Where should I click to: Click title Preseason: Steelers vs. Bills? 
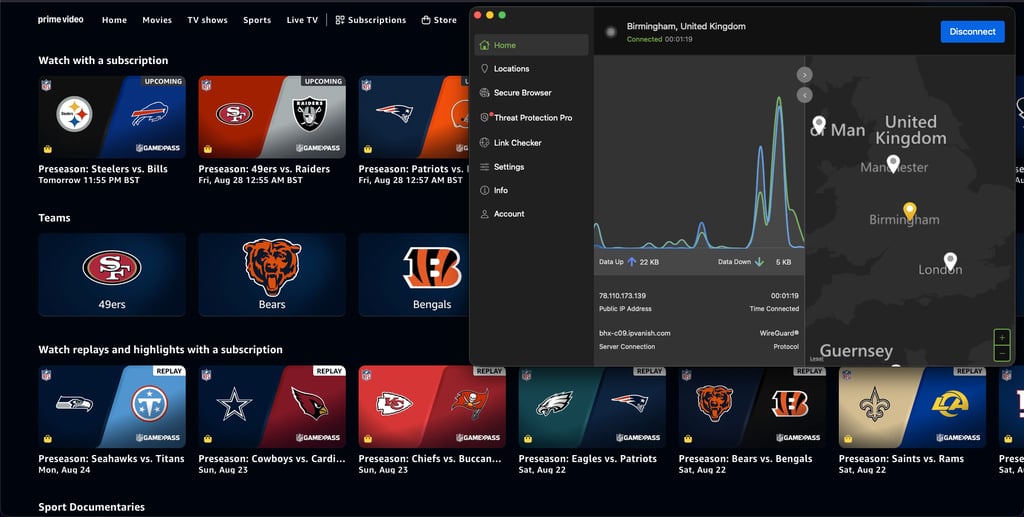click(x=103, y=169)
